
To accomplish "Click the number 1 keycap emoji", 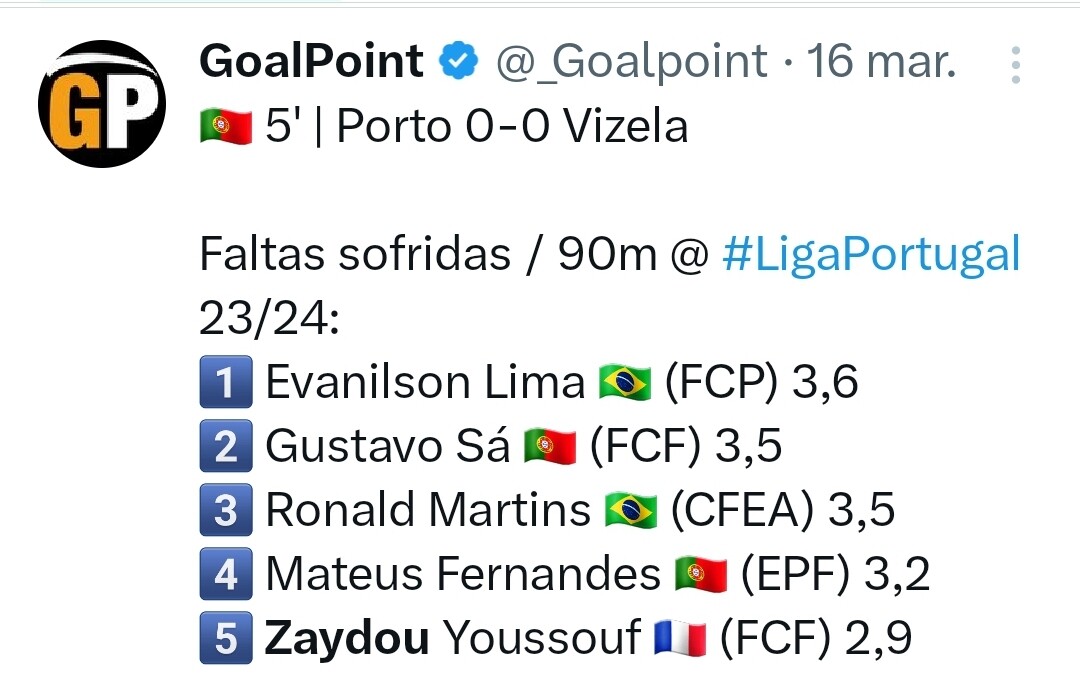I will point(226,381).
